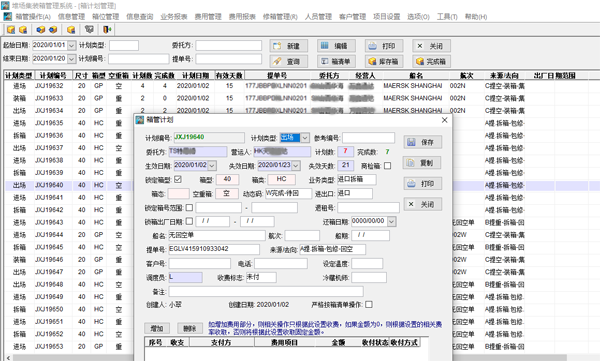Open the 箱管操作(A) menu

point(33,16)
